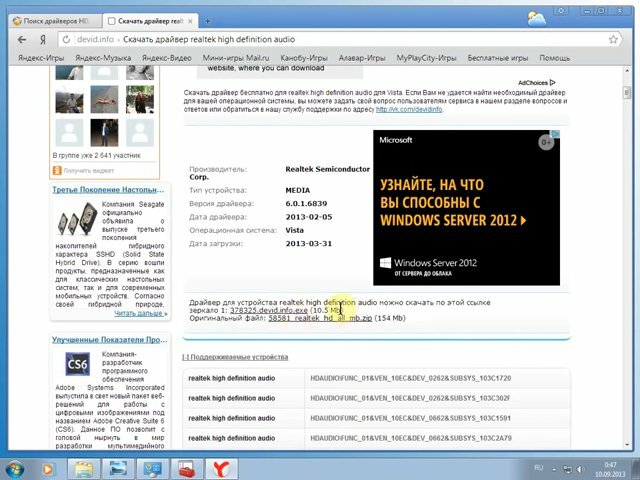Screen dimensions: 640x480
Task: Collapse the 'Поддерживаемые устройства' list
Action: [x=235, y=357]
